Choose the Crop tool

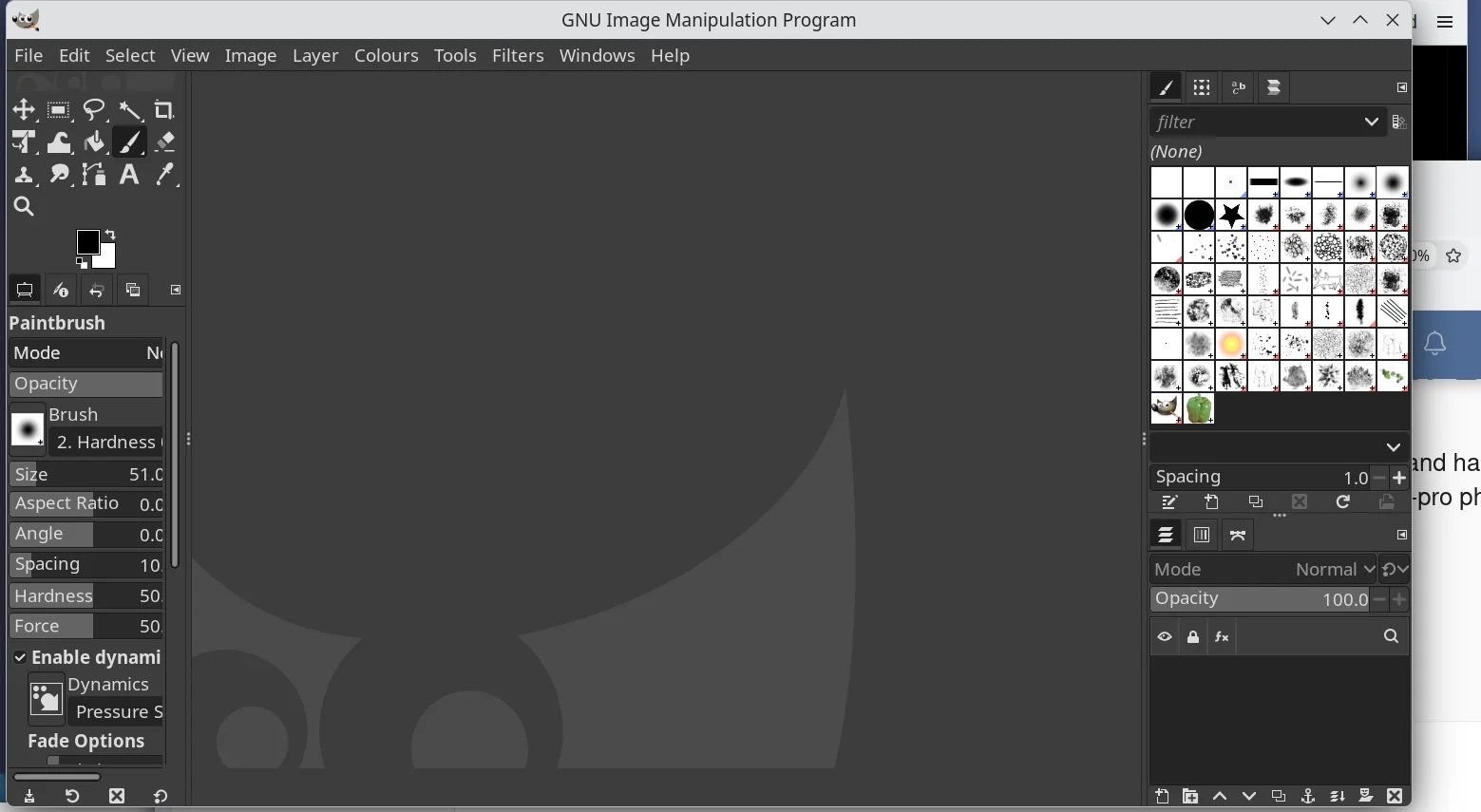click(x=164, y=110)
